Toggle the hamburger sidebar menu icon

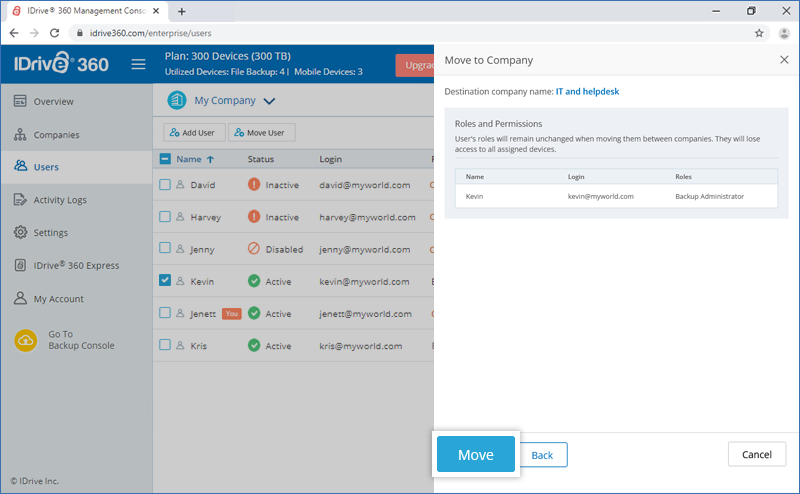138,64
